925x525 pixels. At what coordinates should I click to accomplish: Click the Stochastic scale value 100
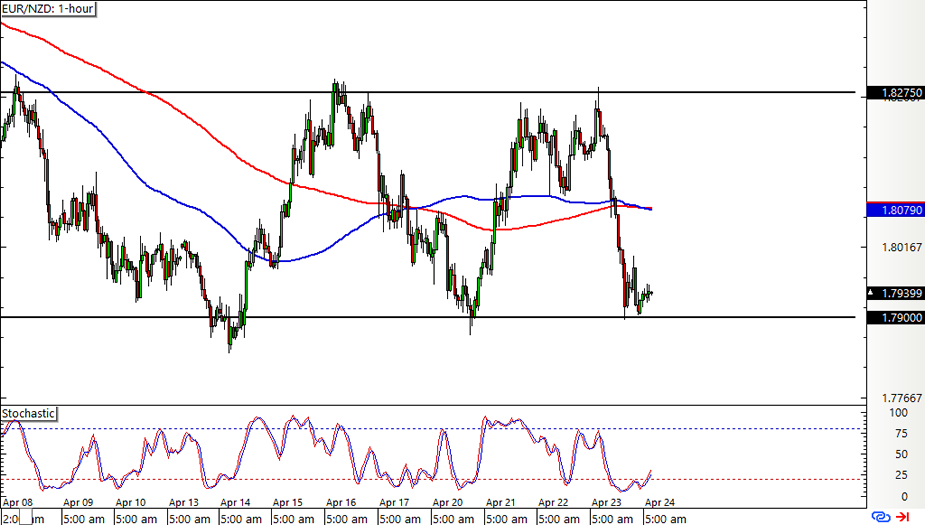(898, 413)
